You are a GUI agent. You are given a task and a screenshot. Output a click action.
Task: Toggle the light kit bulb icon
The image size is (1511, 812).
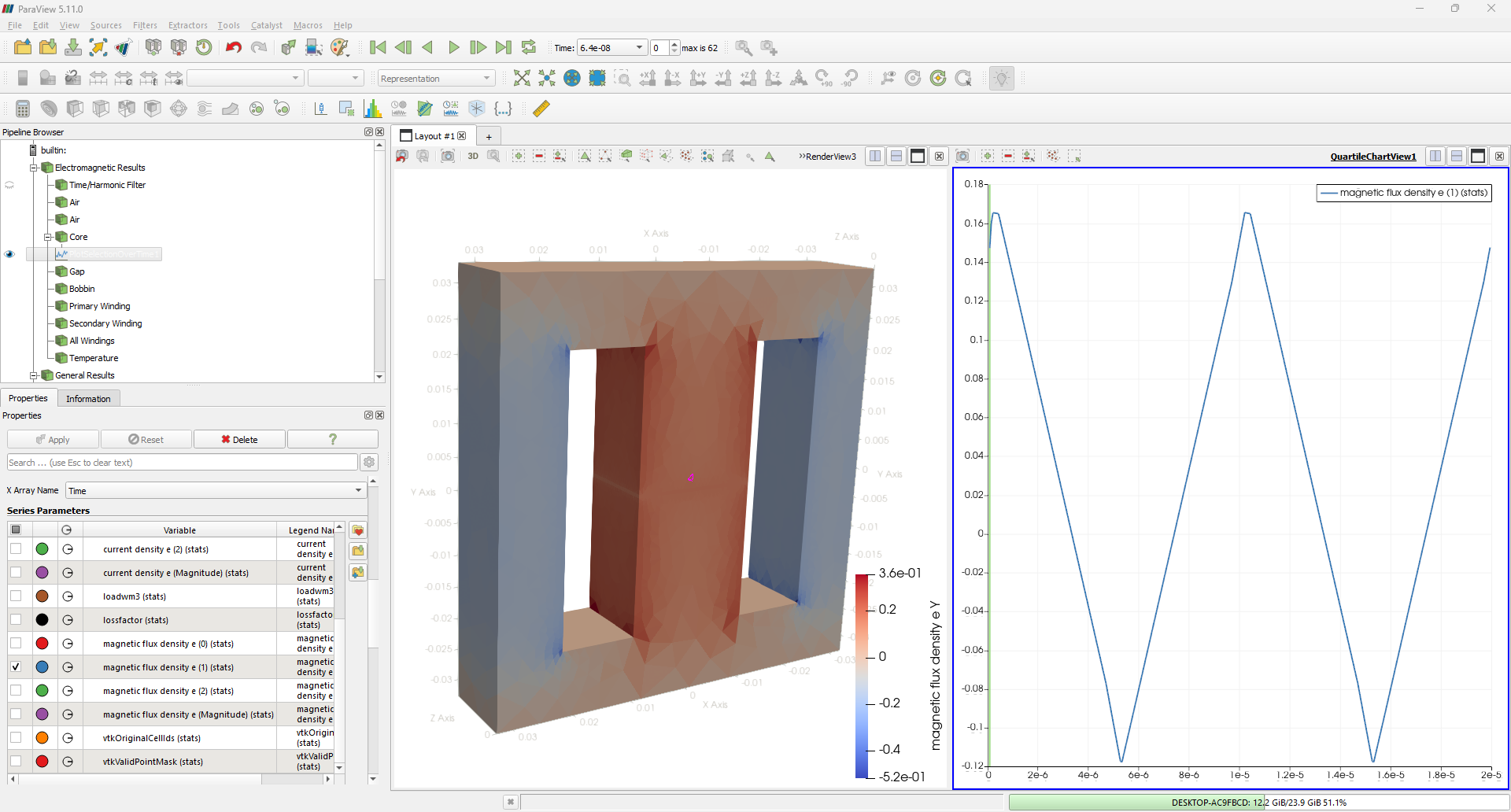click(1001, 78)
